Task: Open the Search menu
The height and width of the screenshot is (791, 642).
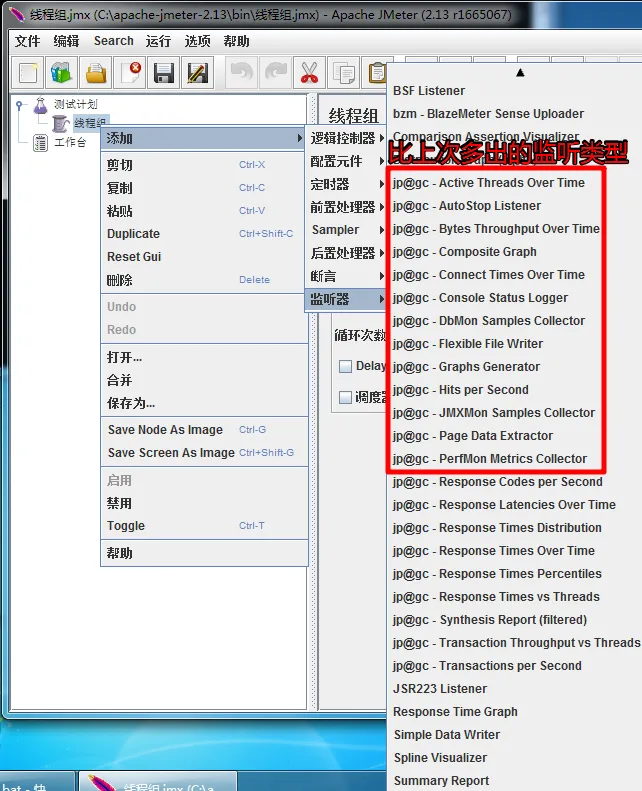Action: pos(113,41)
